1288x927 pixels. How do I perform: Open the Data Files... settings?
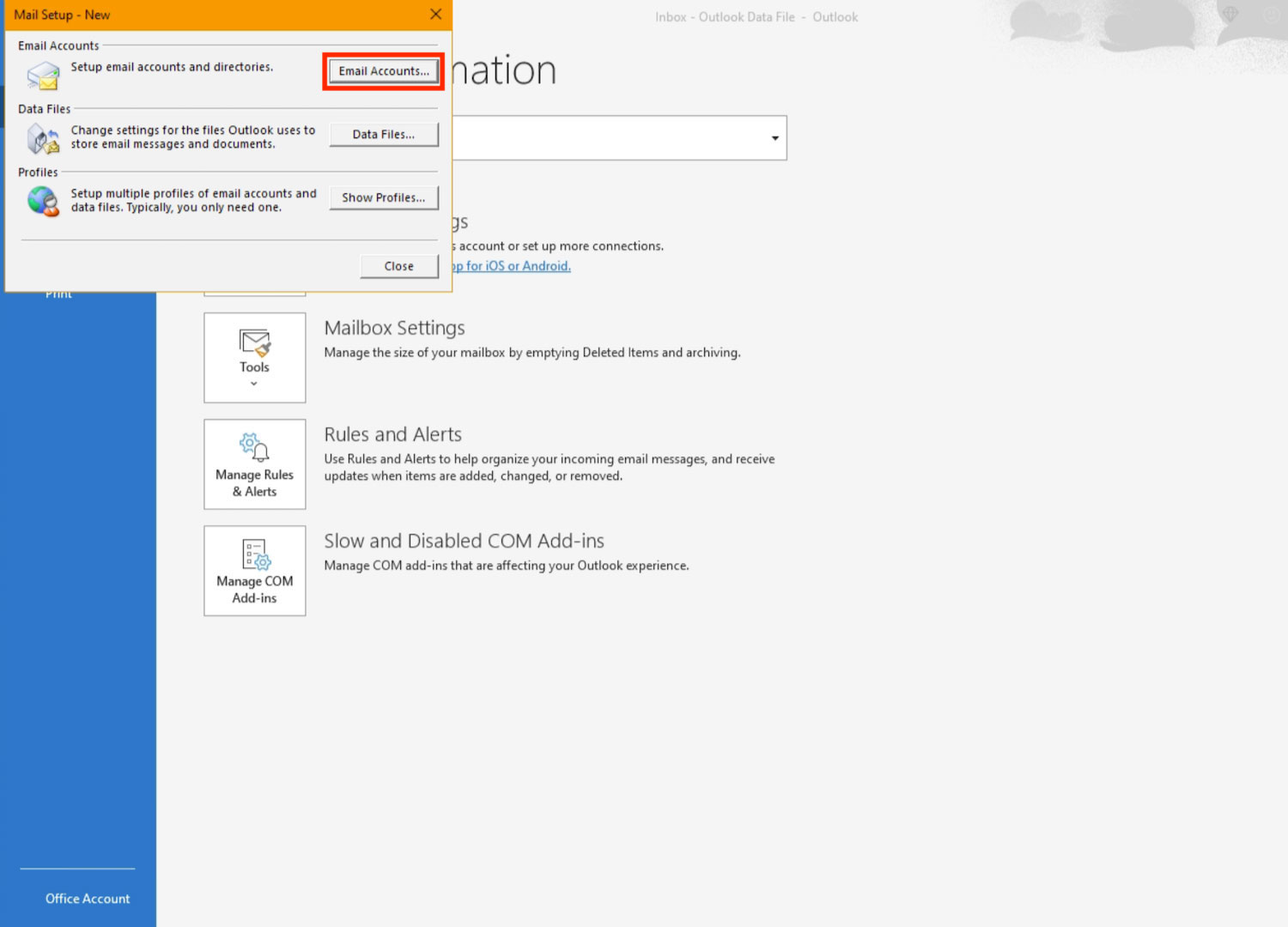click(x=383, y=135)
